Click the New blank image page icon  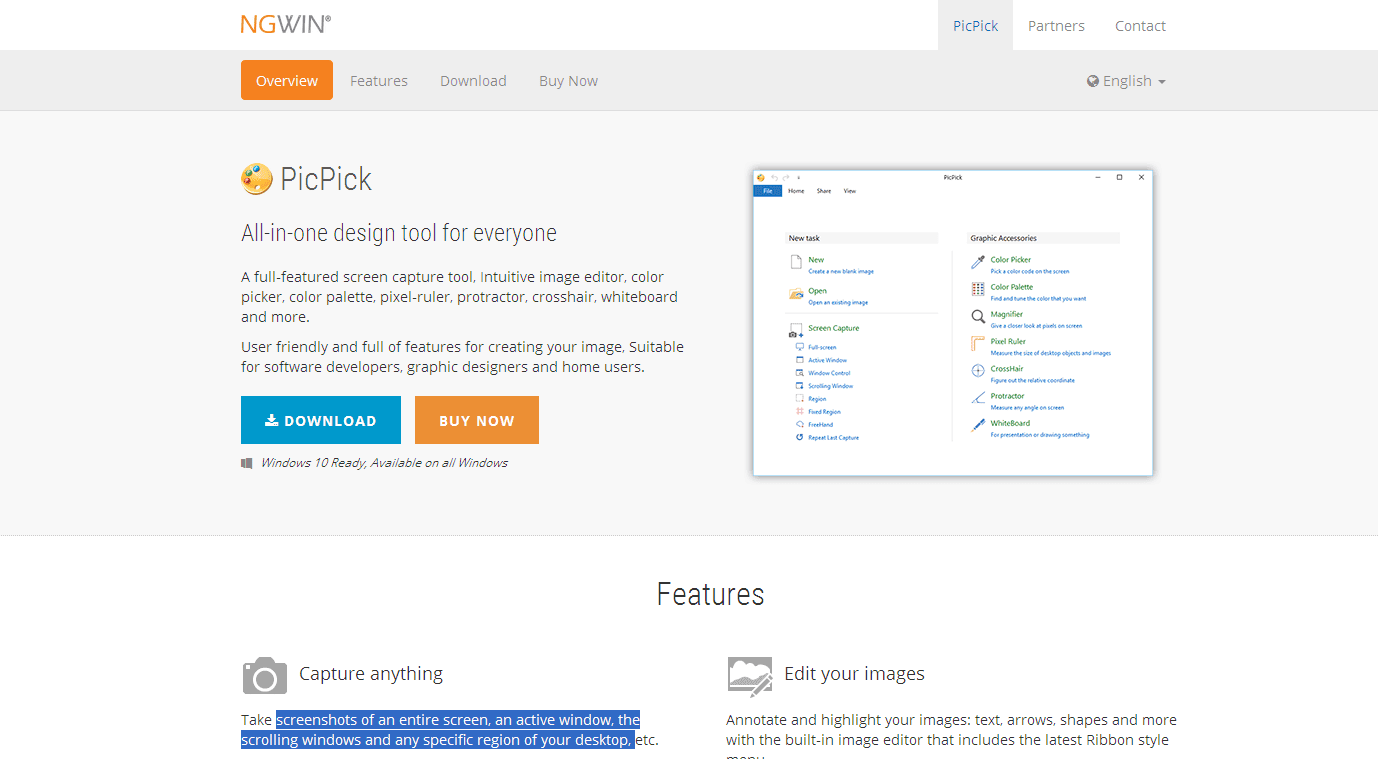pos(796,262)
